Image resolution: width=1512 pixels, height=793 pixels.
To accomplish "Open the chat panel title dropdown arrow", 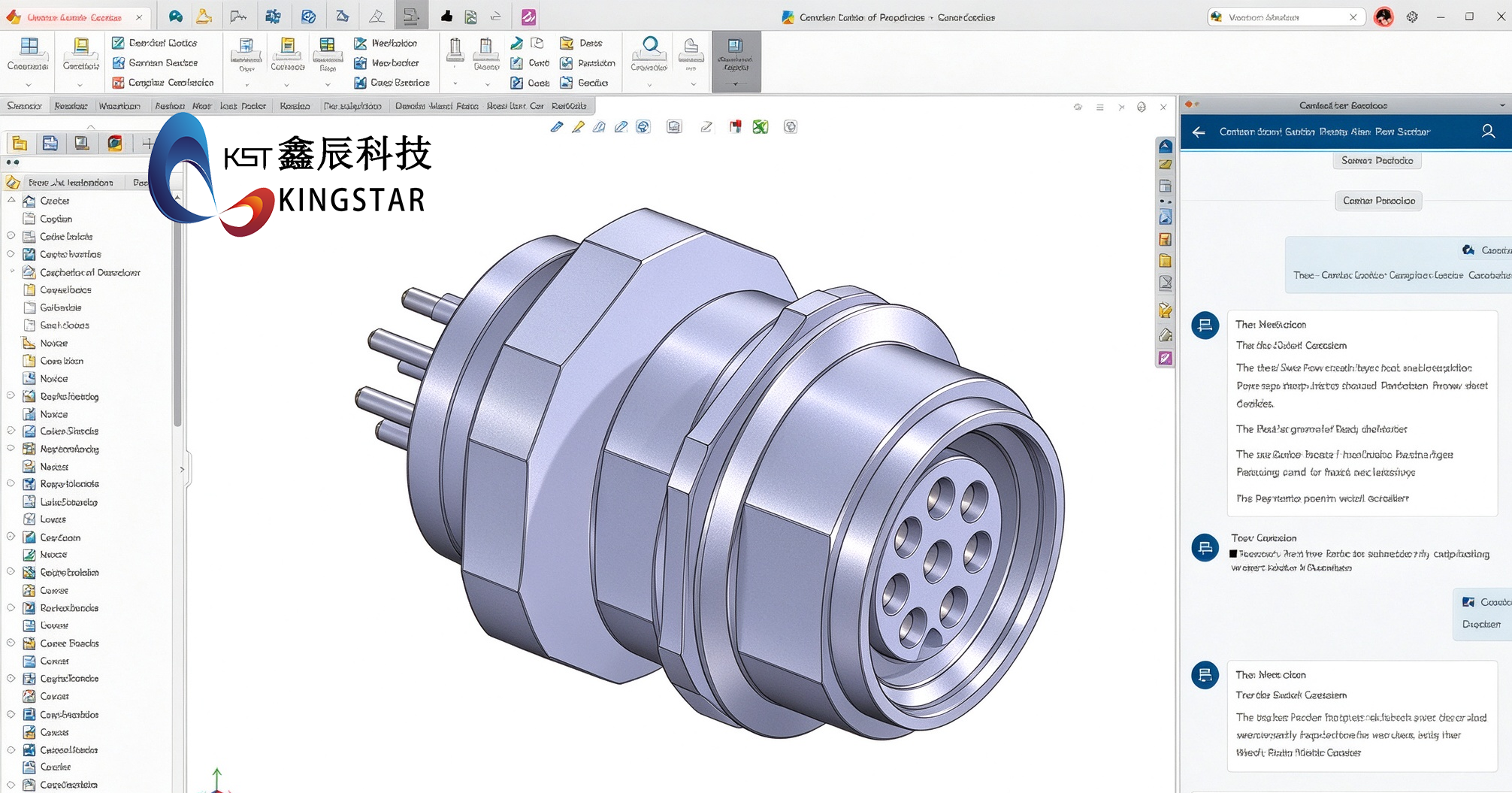I will pos(1502,105).
